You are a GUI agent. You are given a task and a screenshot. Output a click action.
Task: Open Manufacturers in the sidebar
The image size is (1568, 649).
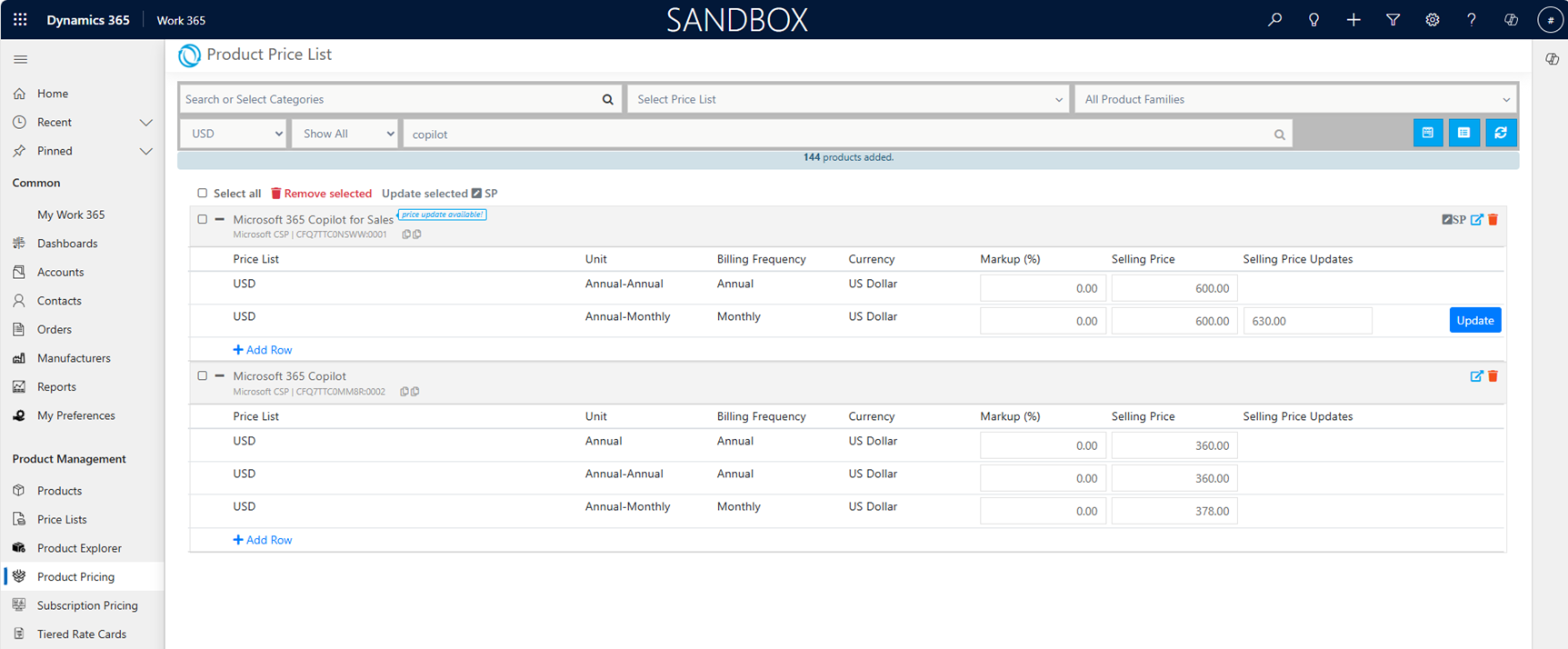74,358
